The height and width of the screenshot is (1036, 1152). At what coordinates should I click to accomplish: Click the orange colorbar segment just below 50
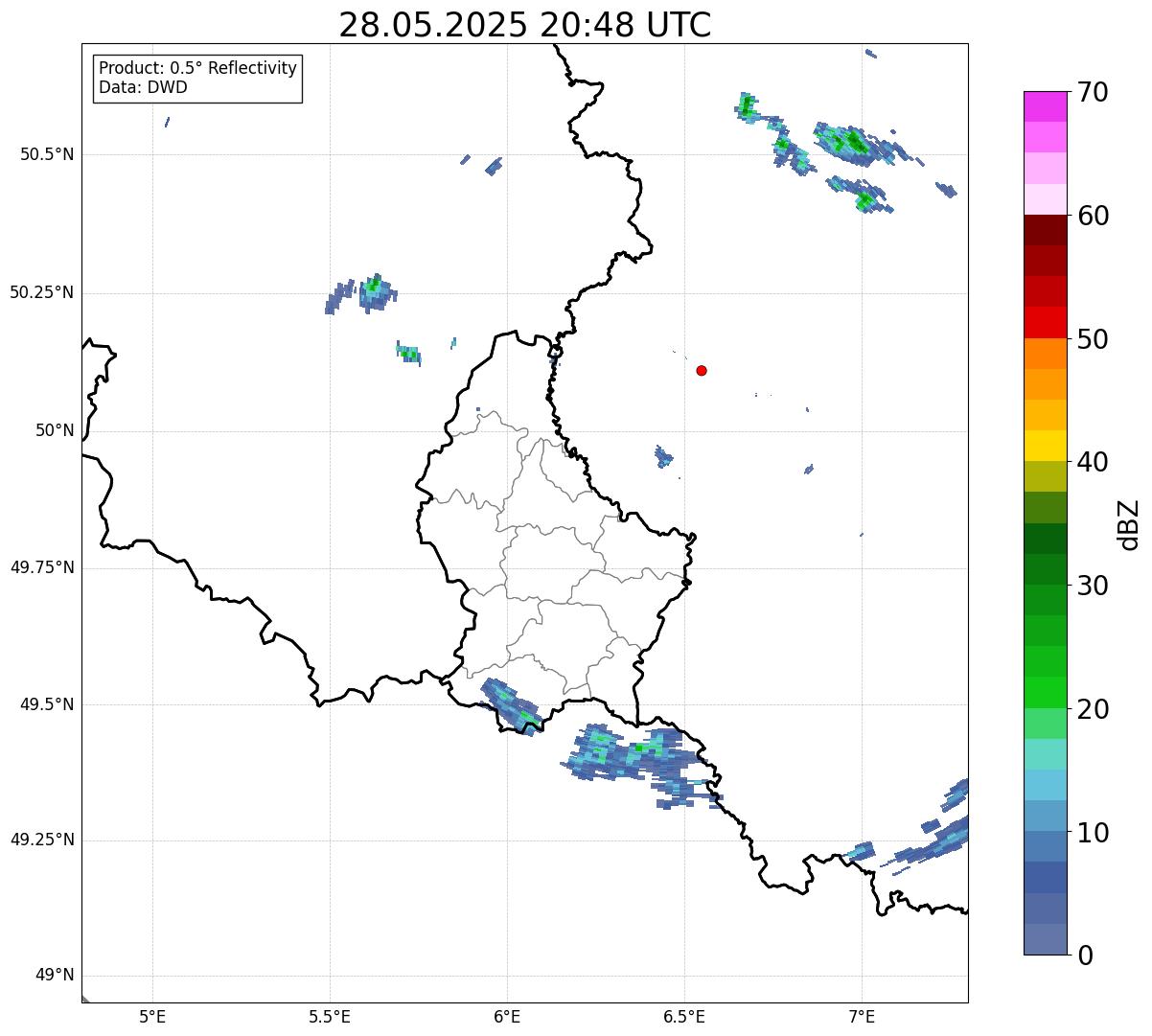(1046, 354)
